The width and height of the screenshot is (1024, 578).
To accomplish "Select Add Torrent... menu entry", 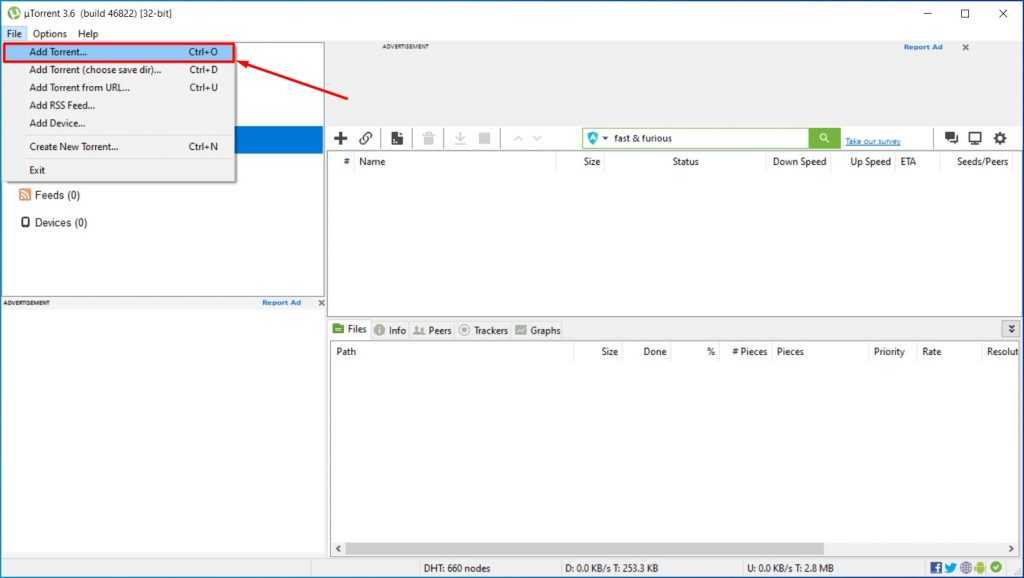I will [x=118, y=52].
